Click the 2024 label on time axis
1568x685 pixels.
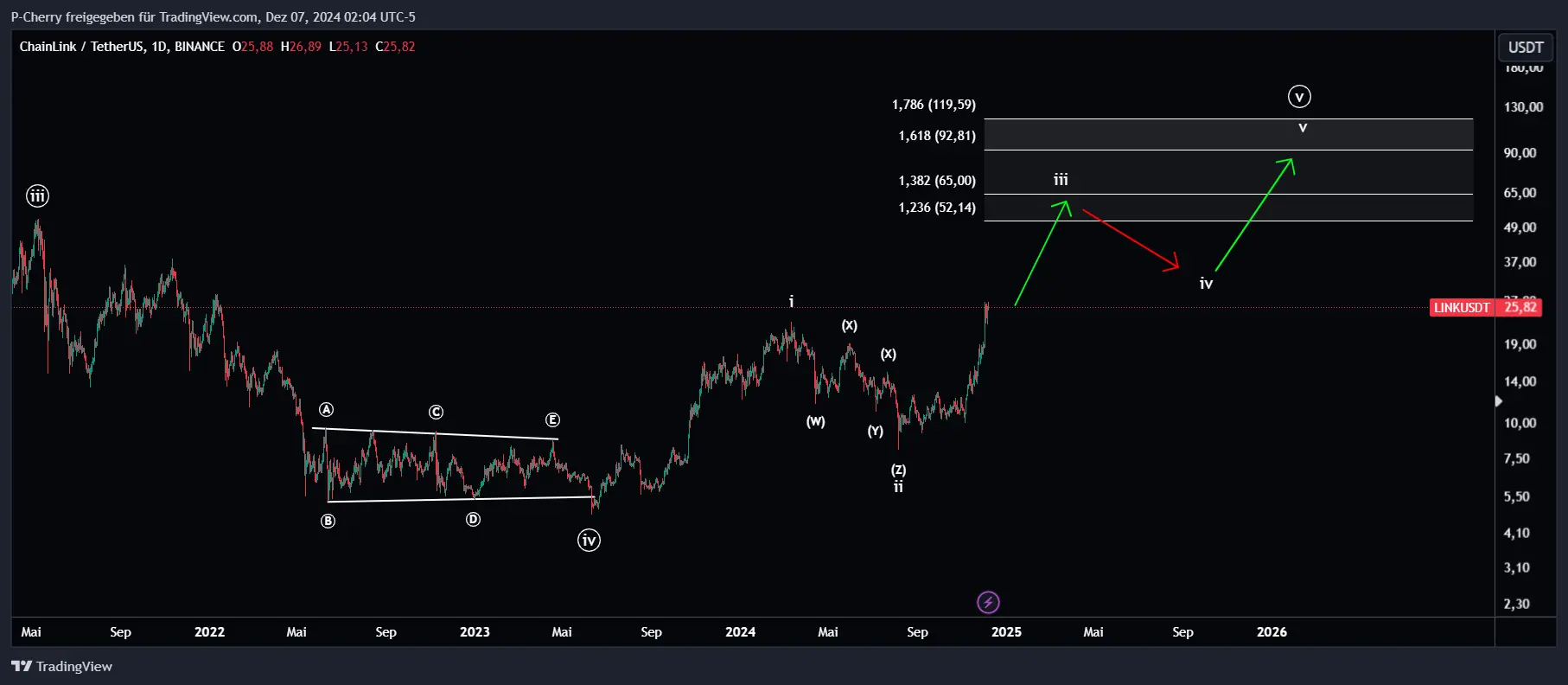pyautogui.click(x=740, y=632)
